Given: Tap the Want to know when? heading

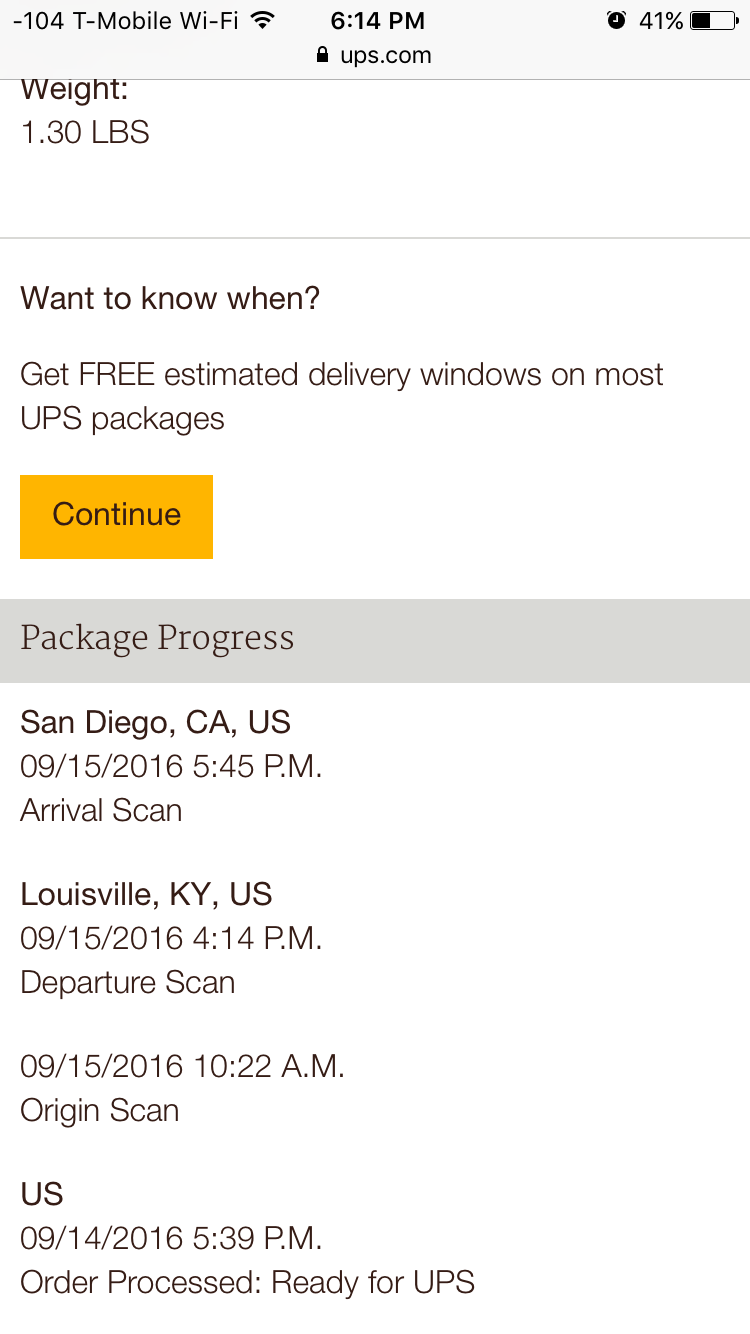Looking at the screenshot, I should coord(170,298).
